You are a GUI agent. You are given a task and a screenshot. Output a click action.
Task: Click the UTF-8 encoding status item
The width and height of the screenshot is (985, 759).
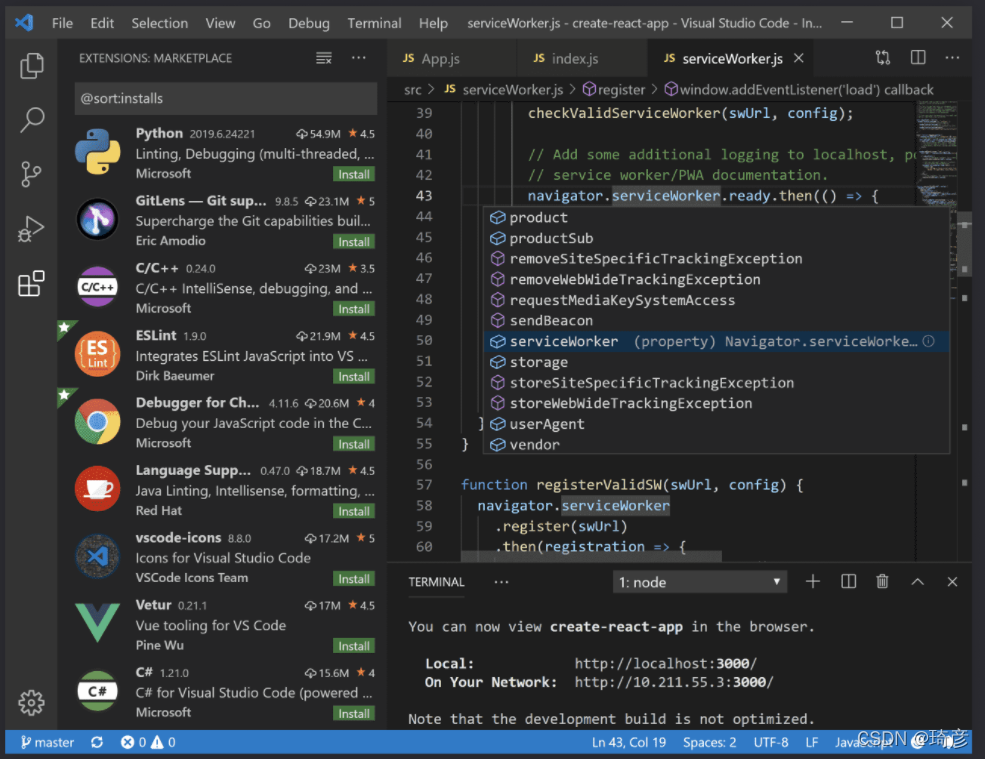771,742
